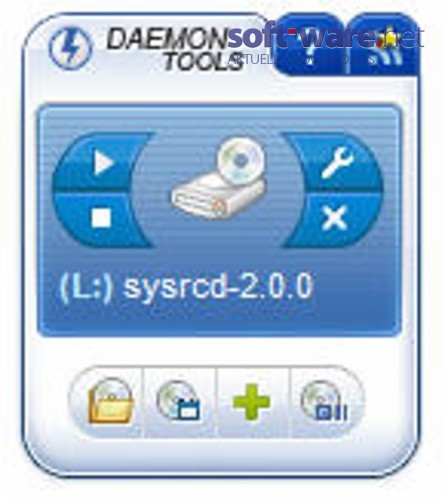Click the sysrcd-2.0.0 image name text
This screenshot has width=445, height=500.
click(218, 286)
